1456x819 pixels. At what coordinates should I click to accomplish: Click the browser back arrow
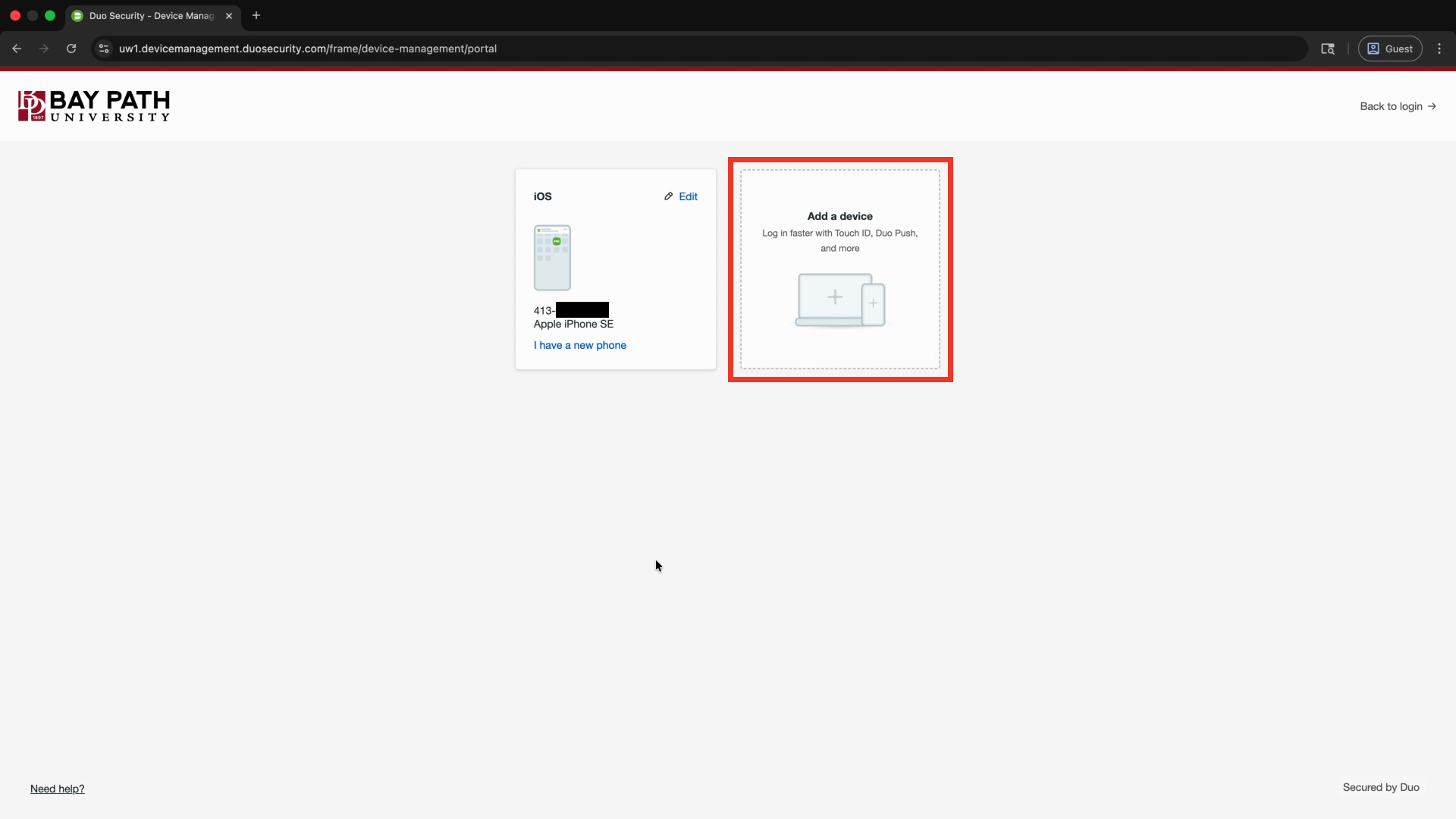coord(17,49)
